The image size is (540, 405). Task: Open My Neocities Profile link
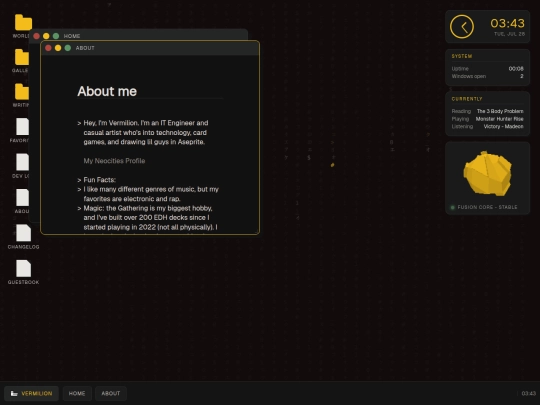coord(114,161)
